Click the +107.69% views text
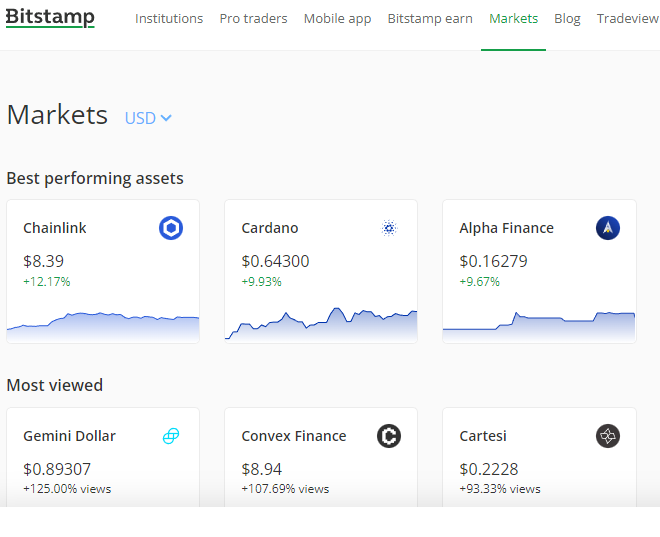The width and height of the screenshot is (660, 537). pos(285,489)
